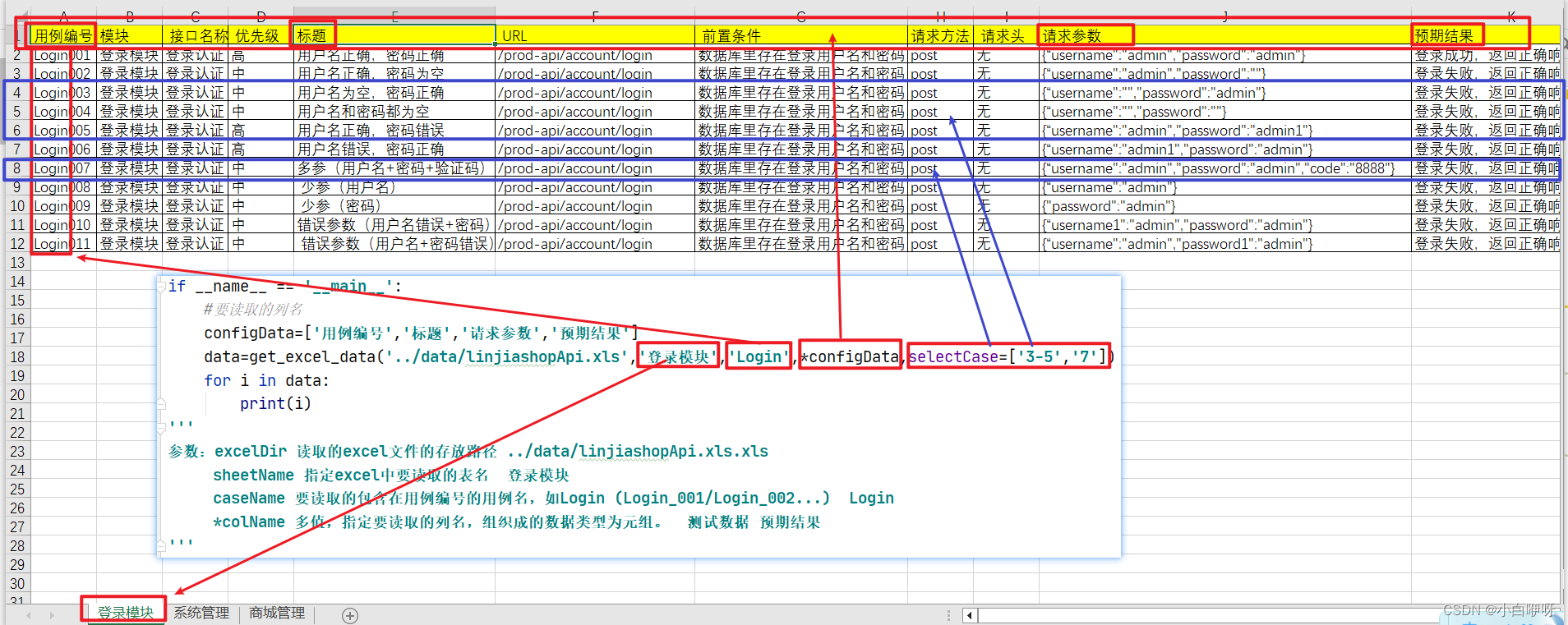Click the parameter cell with "password1":"admin"
Viewport: 1568px width, 625px height.
(x=1225, y=244)
